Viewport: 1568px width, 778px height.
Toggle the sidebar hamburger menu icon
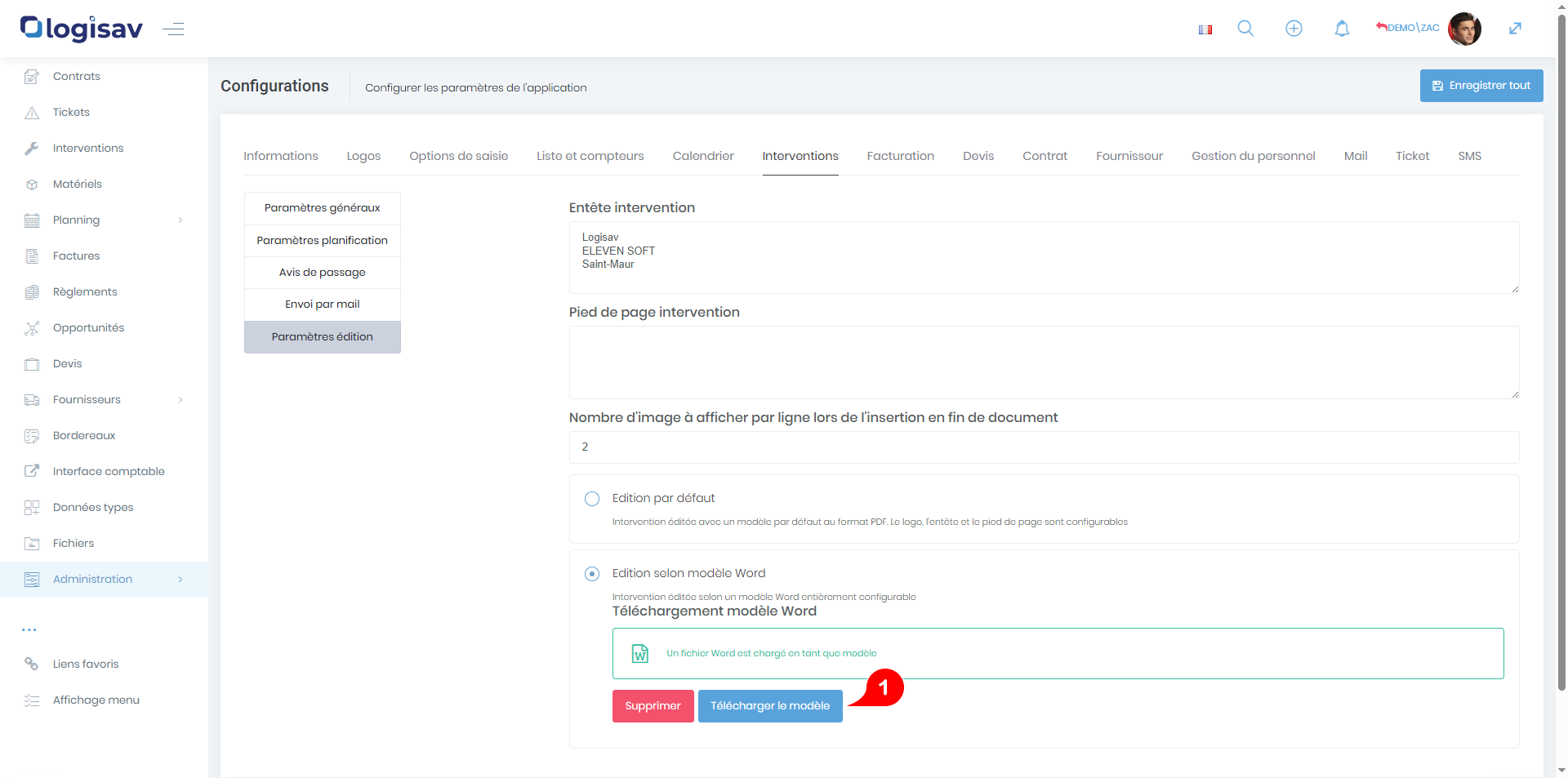[x=173, y=29]
